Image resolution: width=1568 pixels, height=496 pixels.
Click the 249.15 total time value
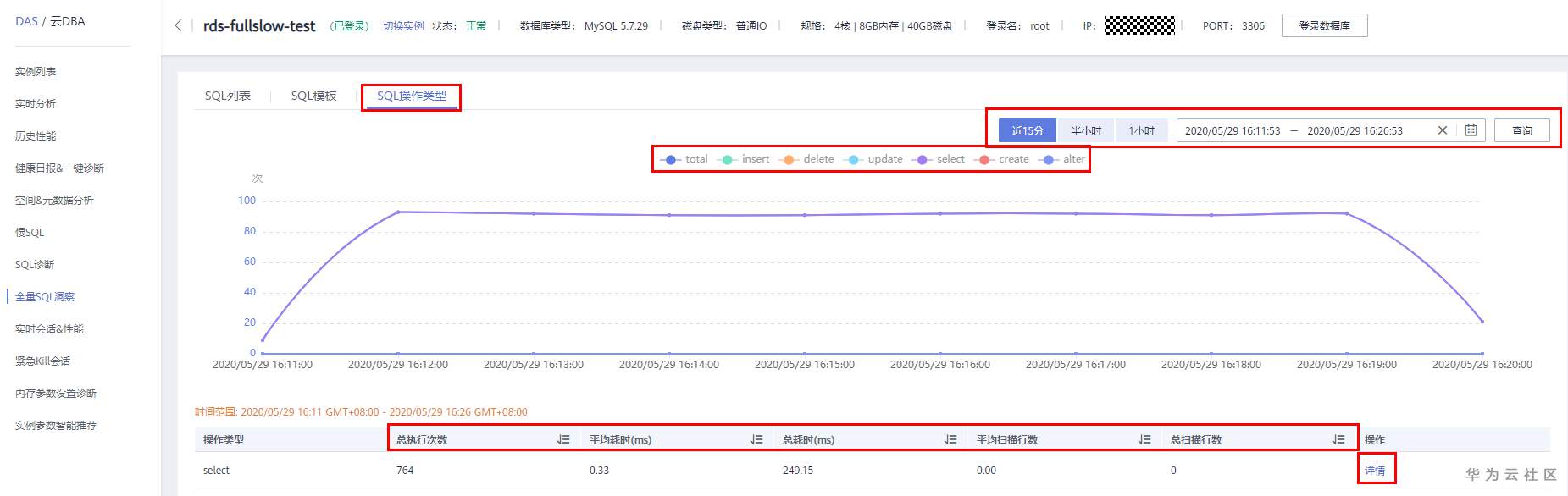[798, 471]
